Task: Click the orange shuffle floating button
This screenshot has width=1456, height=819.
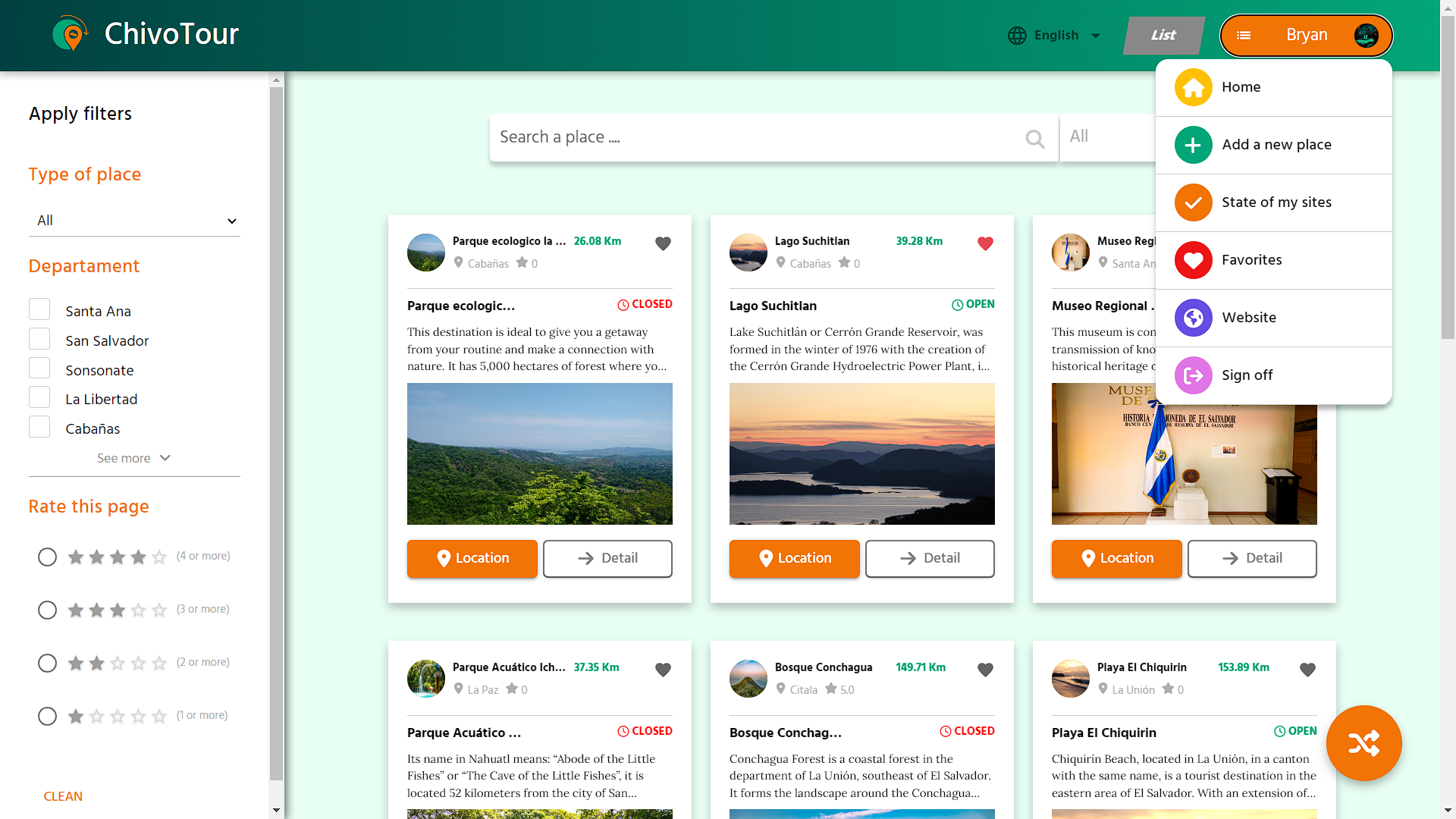Action: pyautogui.click(x=1363, y=743)
